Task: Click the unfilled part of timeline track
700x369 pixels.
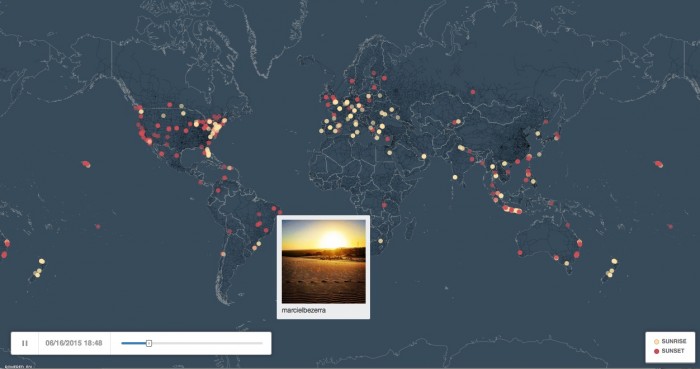Action: click(207, 343)
